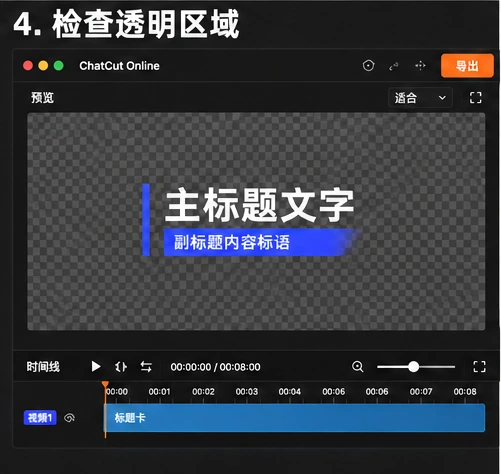This screenshot has width=501, height=474.
Task: Open the 适合 zoom fit dropdown
Action: point(420,98)
